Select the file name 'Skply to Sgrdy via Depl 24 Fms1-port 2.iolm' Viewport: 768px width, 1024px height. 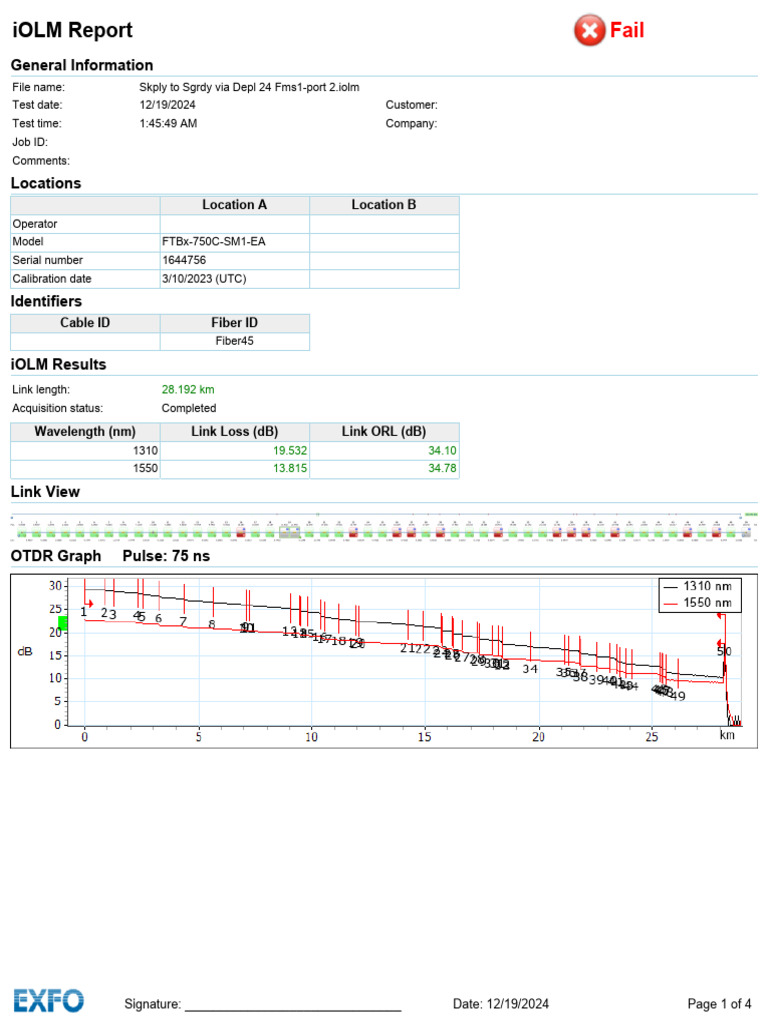[x=249, y=87]
